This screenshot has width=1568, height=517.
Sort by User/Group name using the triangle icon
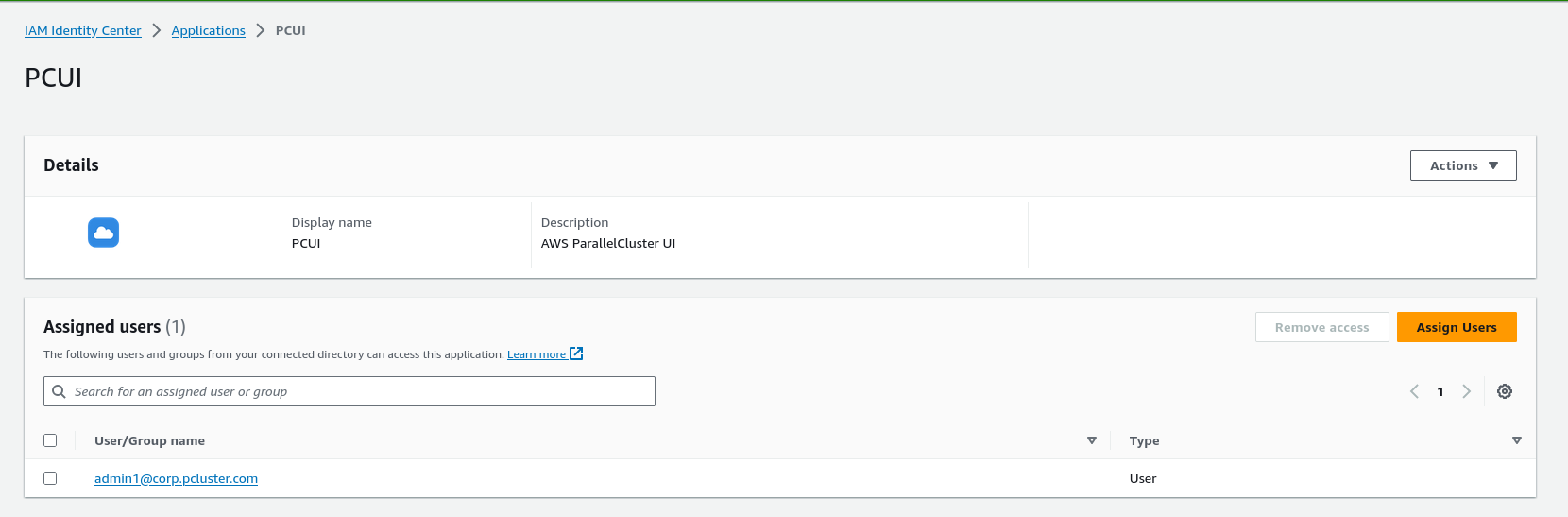tap(1091, 440)
